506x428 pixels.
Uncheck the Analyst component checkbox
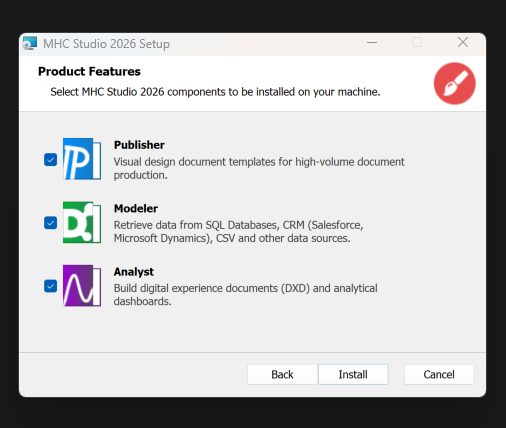coord(51,286)
